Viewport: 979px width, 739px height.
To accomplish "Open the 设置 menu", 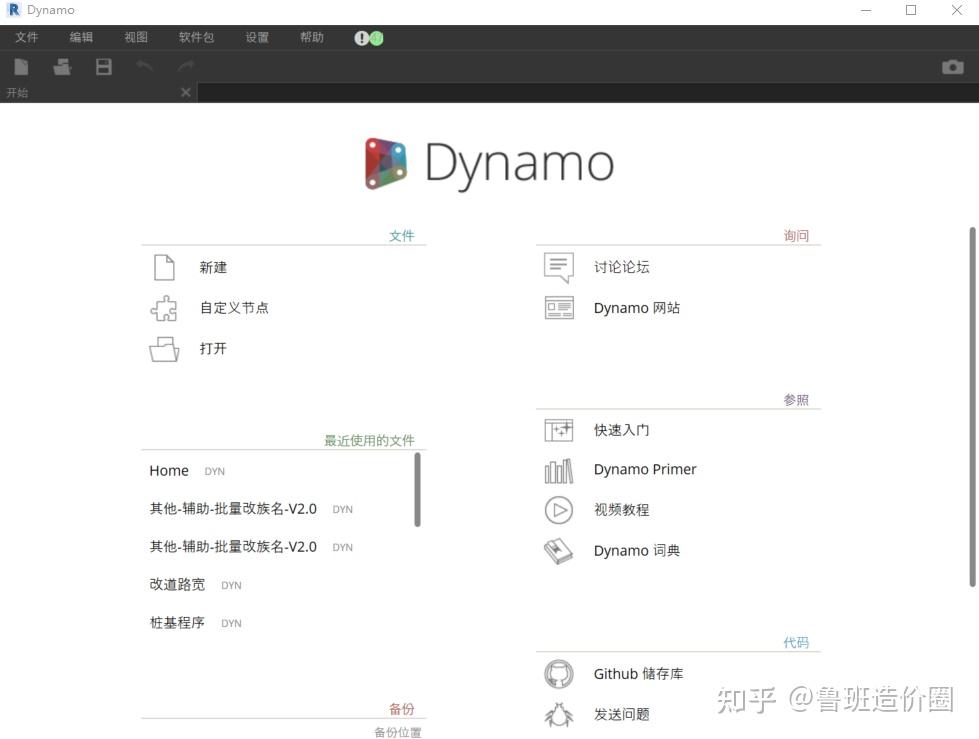I will tap(256, 37).
